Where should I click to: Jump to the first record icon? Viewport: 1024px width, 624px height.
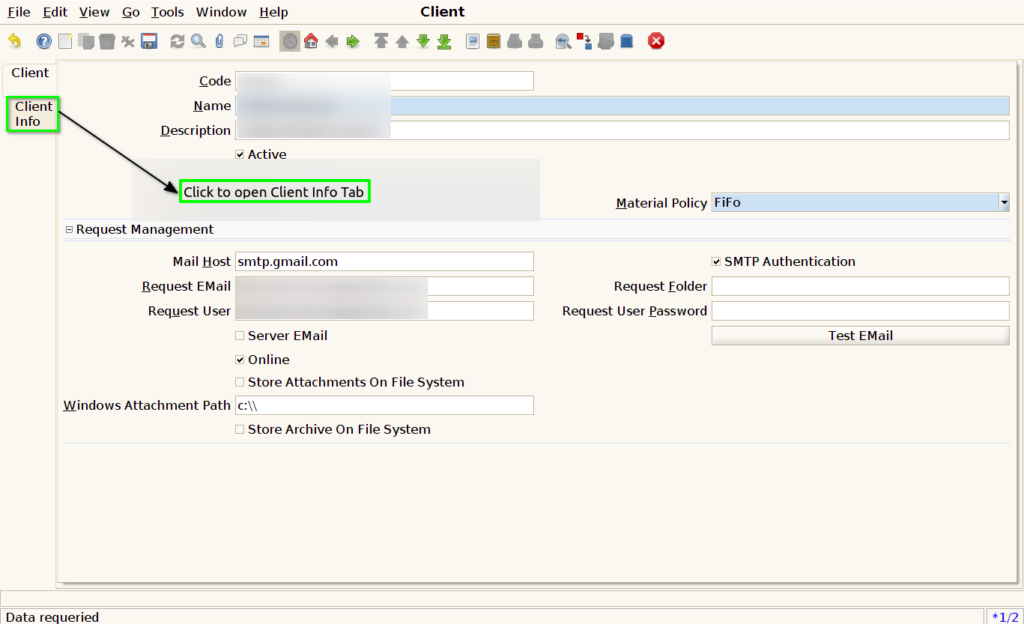(x=381, y=41)
